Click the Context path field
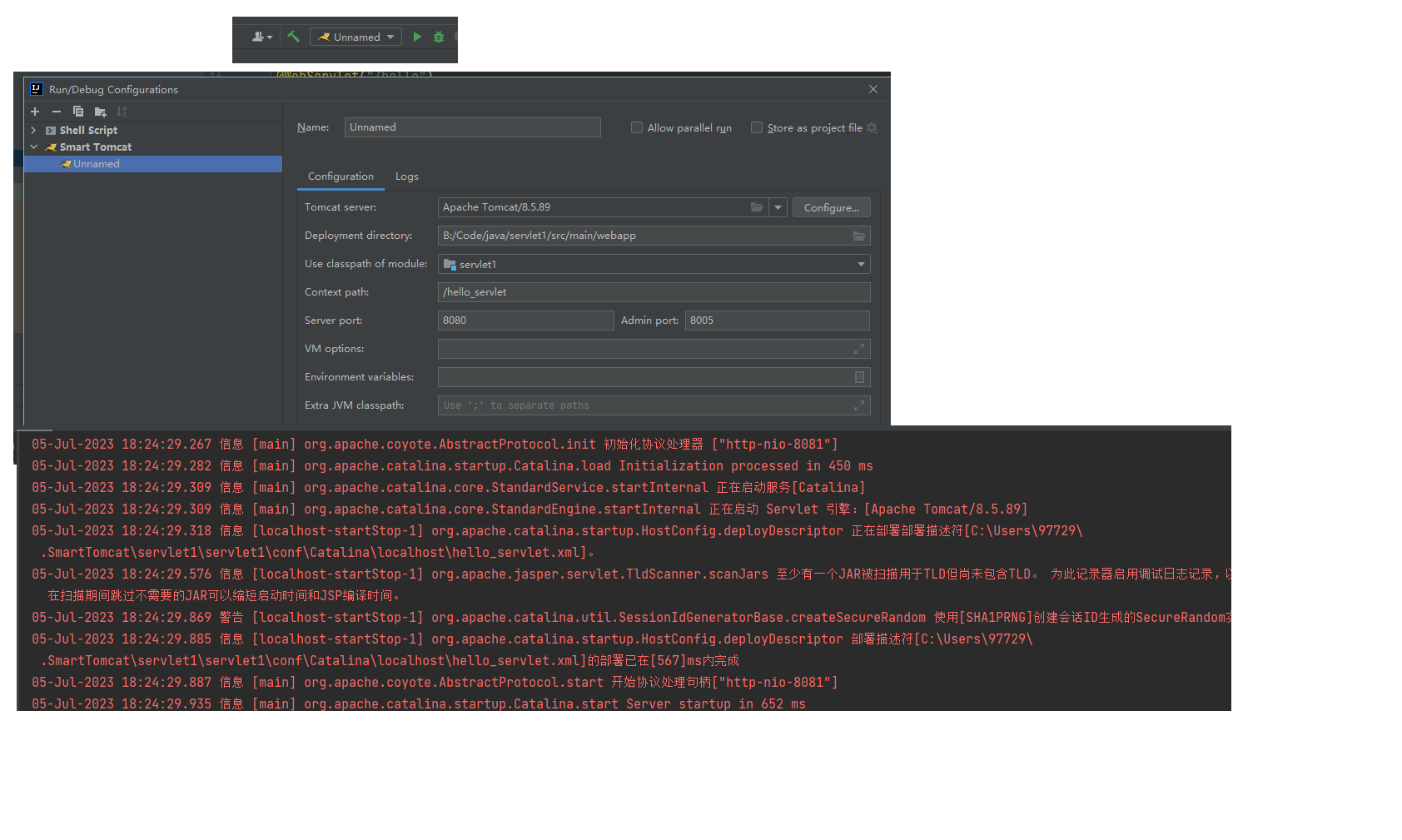The height and width of the screenshot is (840, 1402). pyautogui.click(x=654, y=292)
